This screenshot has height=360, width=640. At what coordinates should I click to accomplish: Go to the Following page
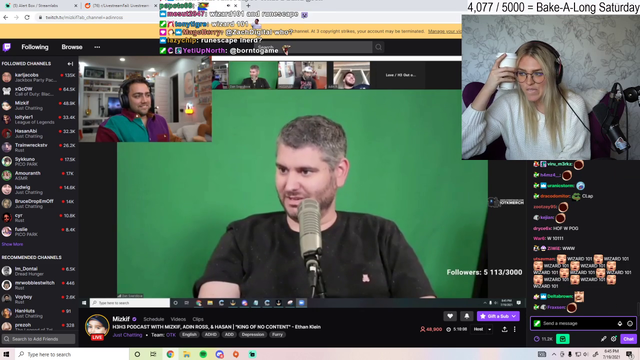point(35,47)
